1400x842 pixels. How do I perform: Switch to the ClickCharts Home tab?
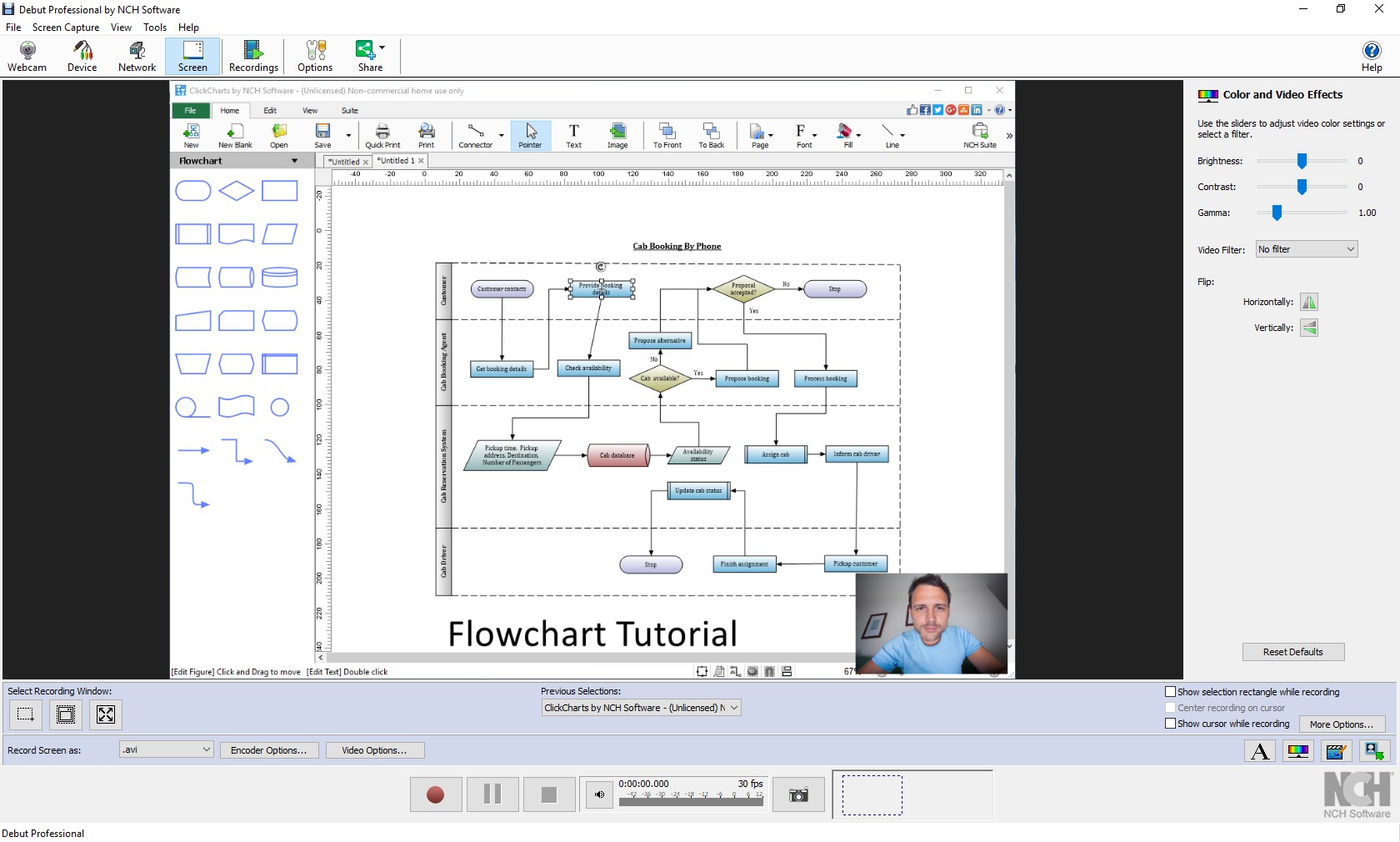click(230, 110)
